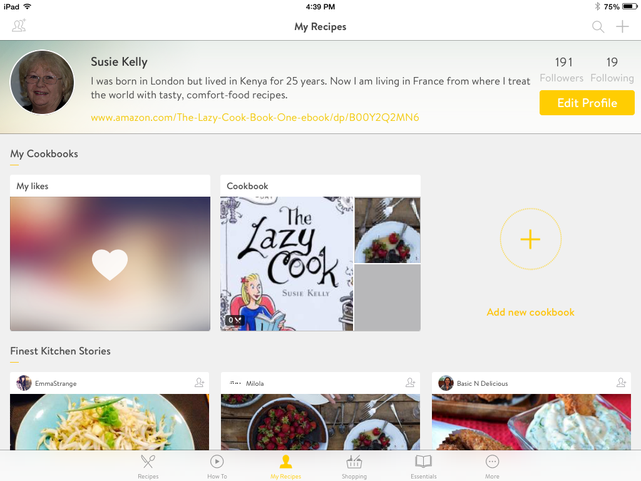Tap the plus icon in header
Viewport: 641px width, 481px height.
click(622, 27)
